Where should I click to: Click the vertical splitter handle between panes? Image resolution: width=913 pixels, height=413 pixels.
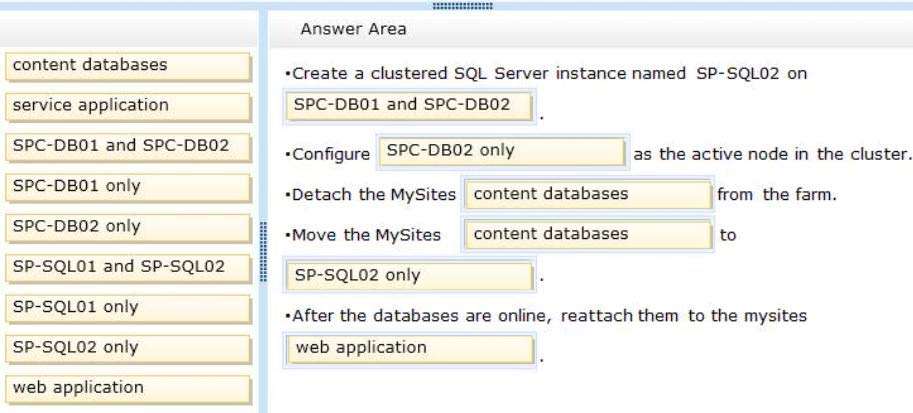263,252
